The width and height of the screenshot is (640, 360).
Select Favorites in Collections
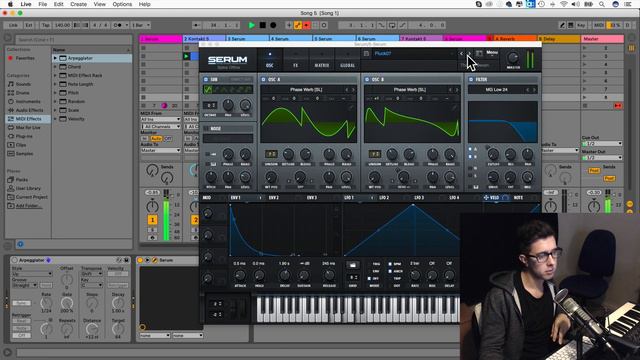click(x=25, y=58)
